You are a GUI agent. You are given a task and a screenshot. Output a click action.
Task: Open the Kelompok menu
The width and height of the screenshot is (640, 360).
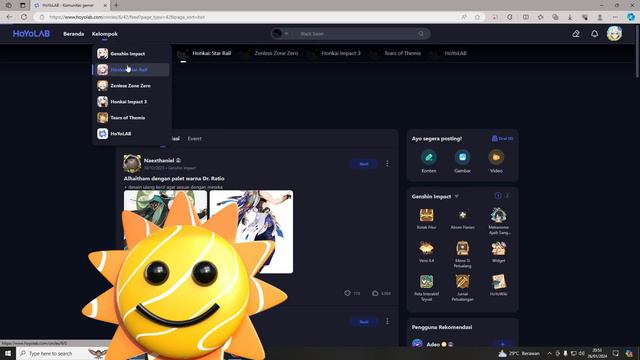[104, 34]
